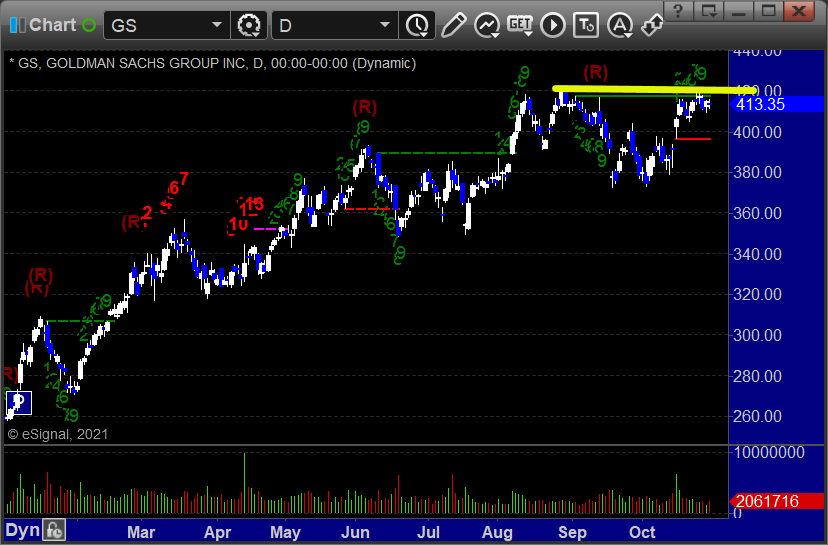
Task: Click the double-arrow link icon
Action: [652, 25]
